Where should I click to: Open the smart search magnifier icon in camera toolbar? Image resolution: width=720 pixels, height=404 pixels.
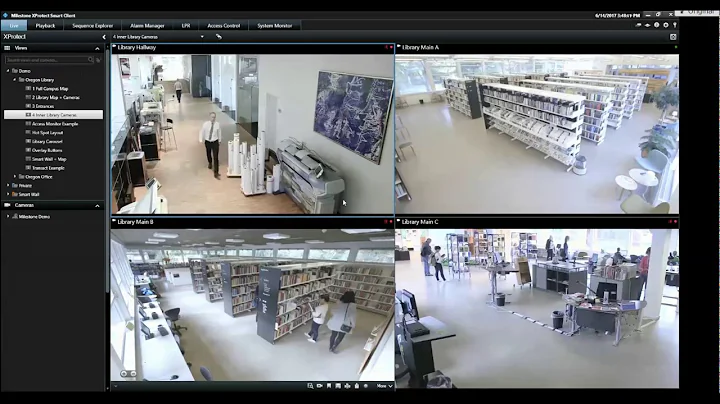pos(310,386)
